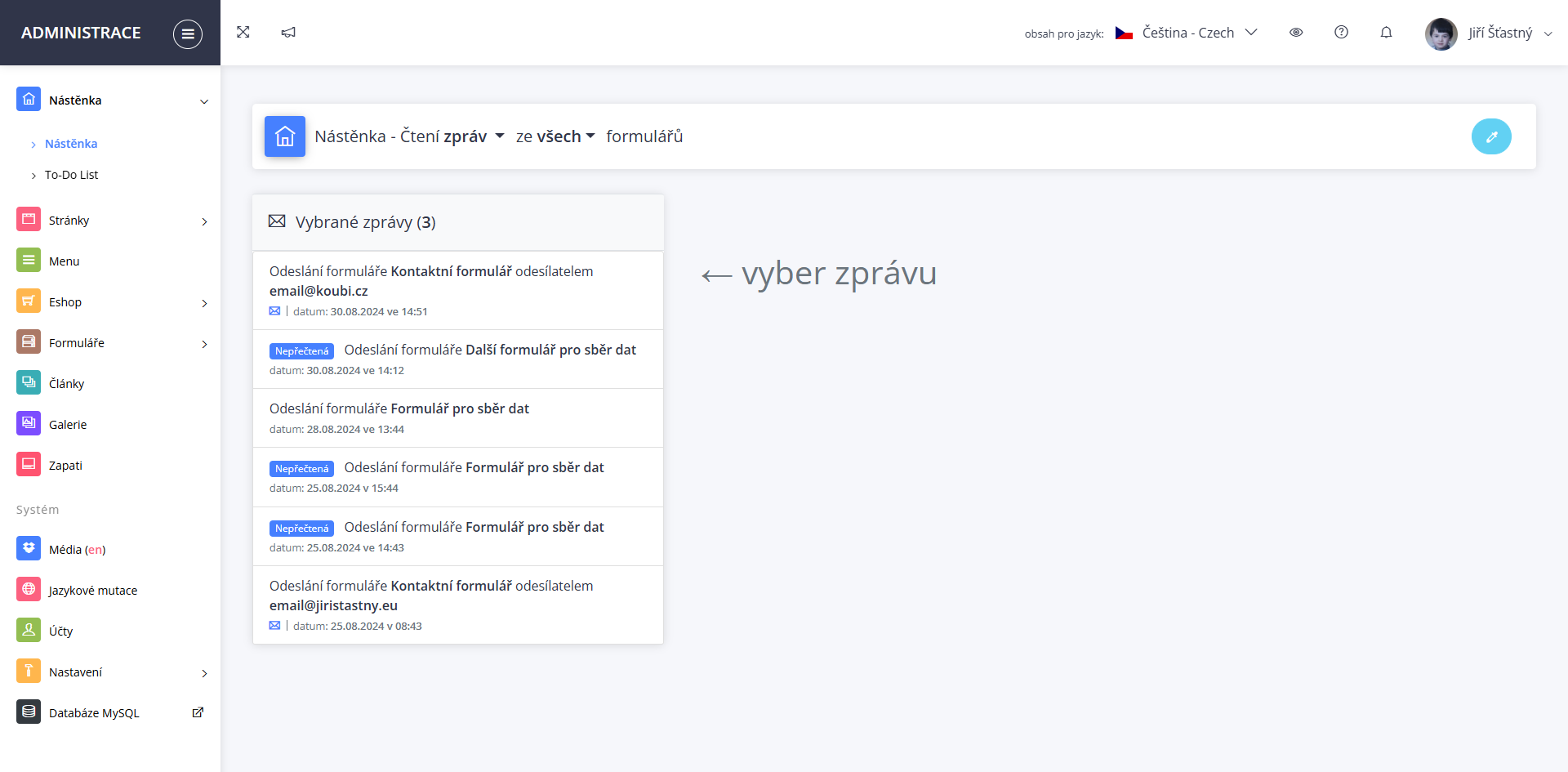Image resolution: width=1568 pixels, height=772 pixels.
Task: Click the Formuláře sidebar icon
Action: (29, 341)
